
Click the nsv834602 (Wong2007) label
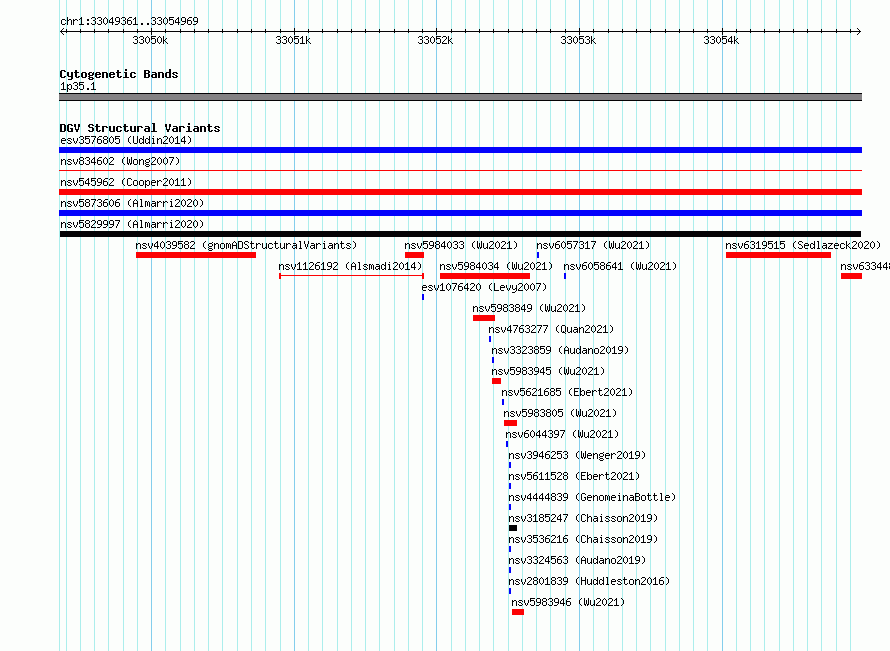(x=120, y=161)
